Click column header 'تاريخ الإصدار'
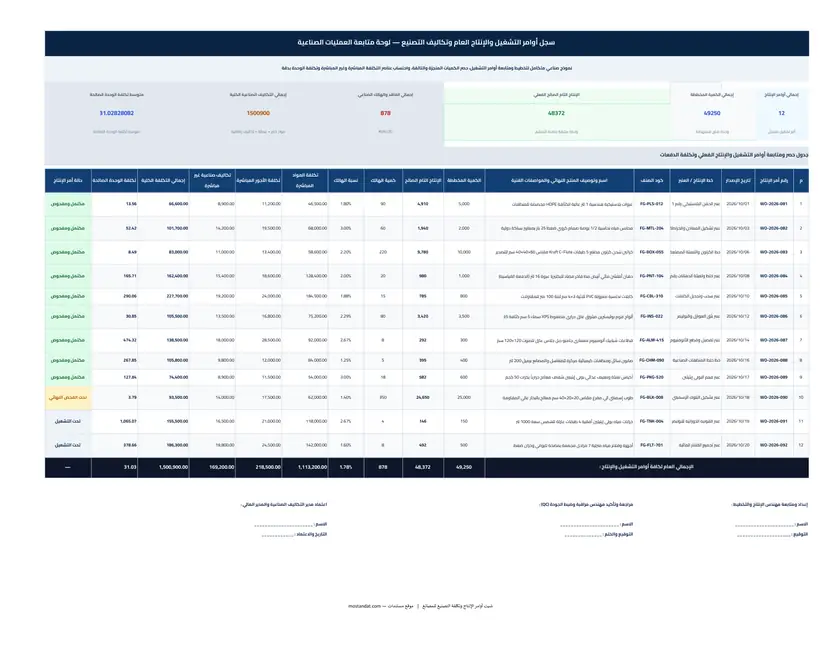Image resolution: width=840 pixels, height=649 pixels. coord(738,181)
